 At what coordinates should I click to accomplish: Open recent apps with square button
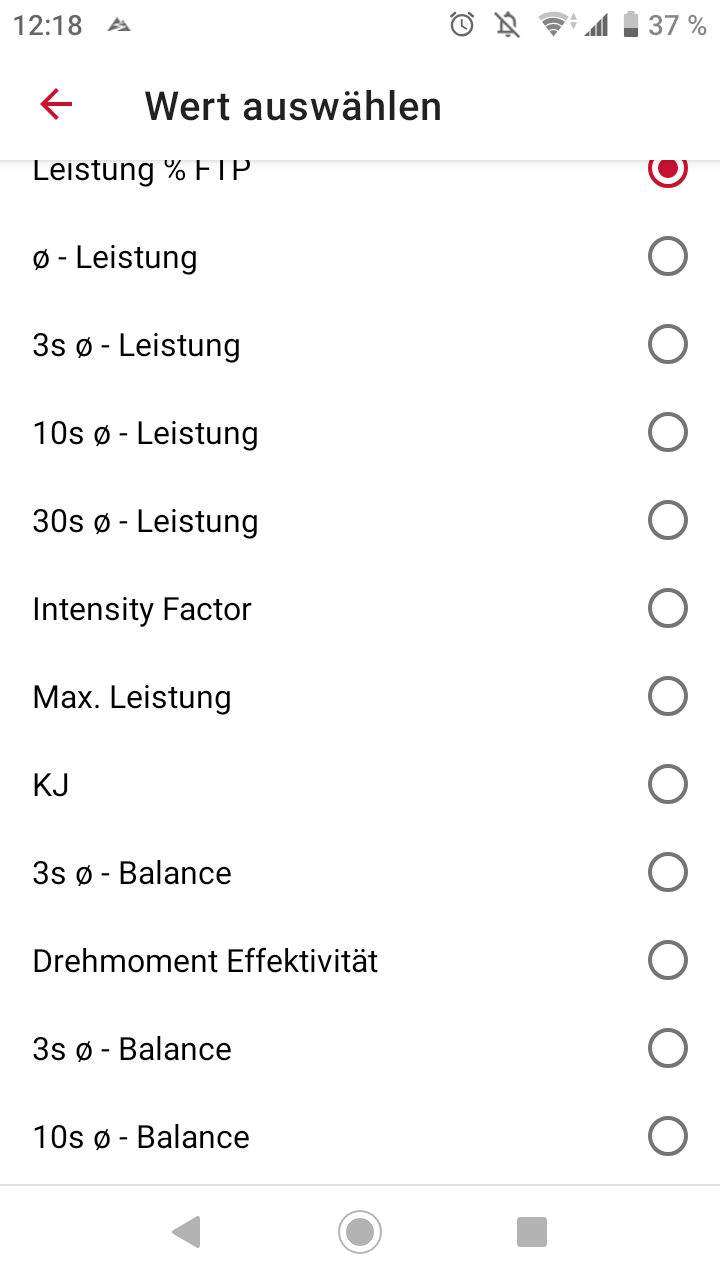[x=532, y=1232]
